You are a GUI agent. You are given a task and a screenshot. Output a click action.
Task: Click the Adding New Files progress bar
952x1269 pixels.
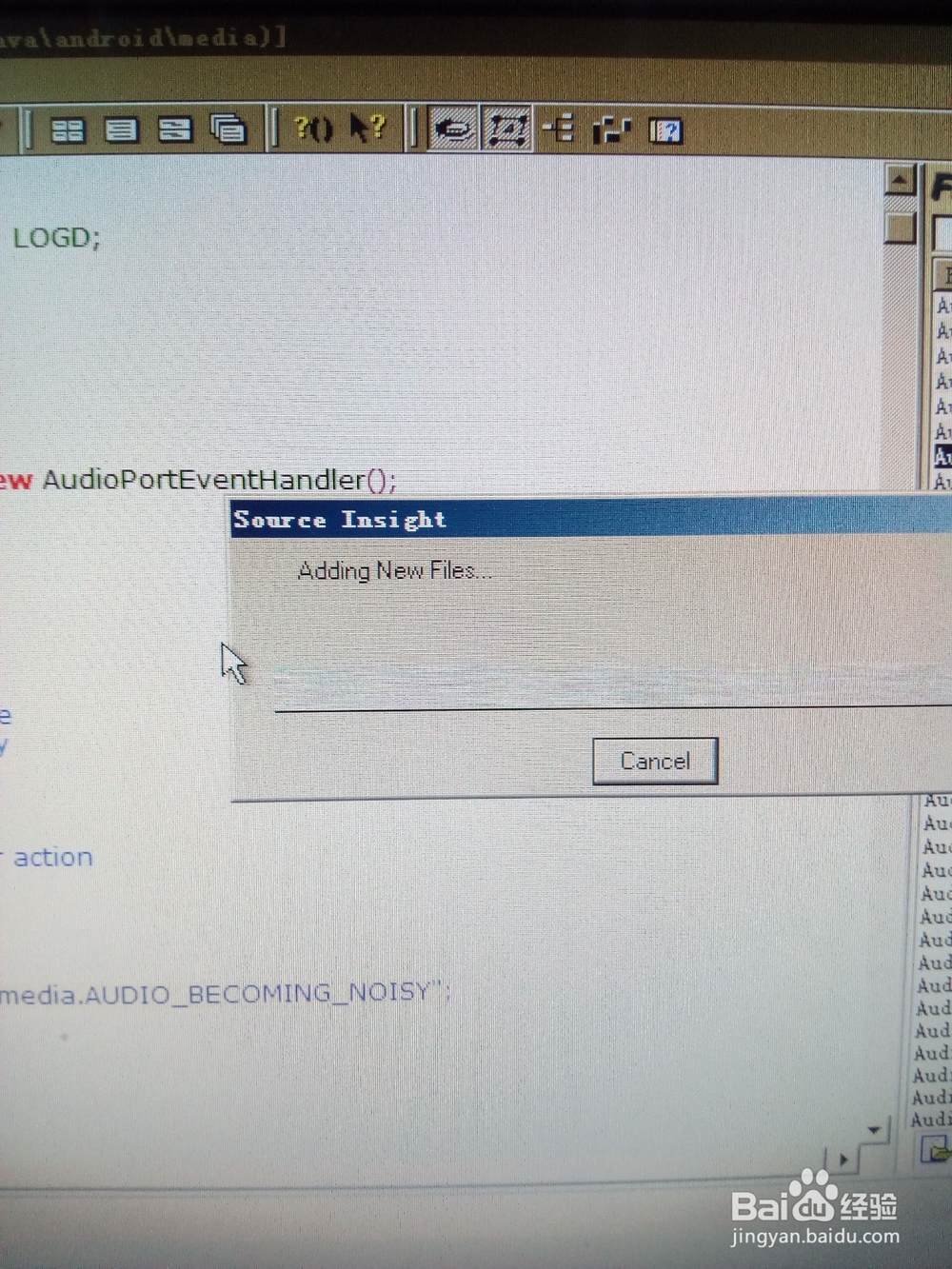click(613, 686)
